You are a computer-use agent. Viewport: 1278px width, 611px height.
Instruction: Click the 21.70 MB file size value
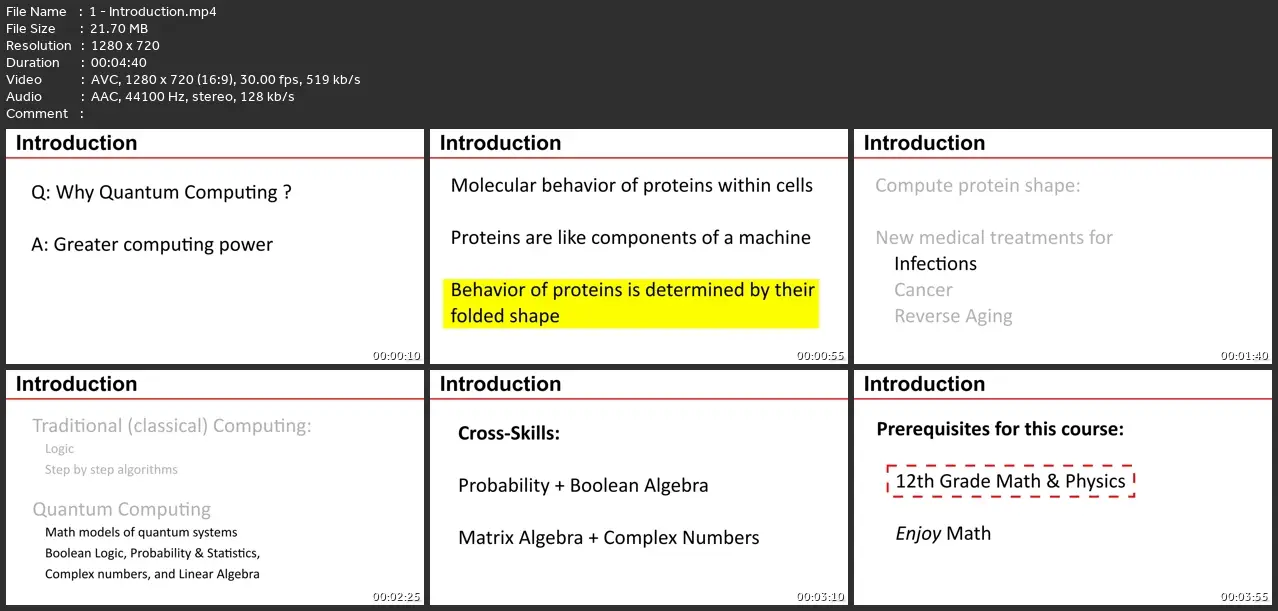(x=119, y=29)
